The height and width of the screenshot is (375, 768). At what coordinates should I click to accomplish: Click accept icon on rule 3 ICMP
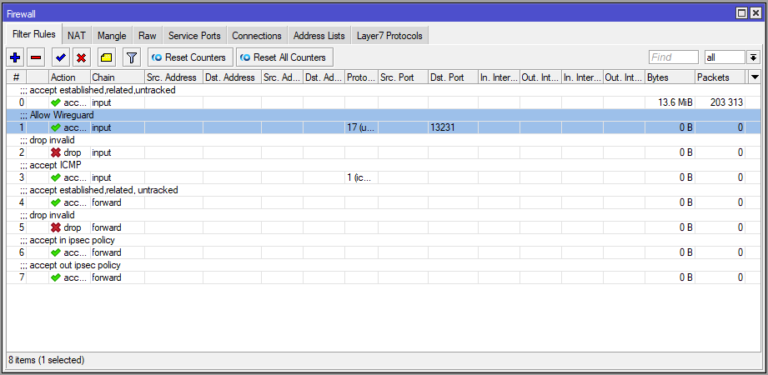pyautogui.click(x=55, y=178)
